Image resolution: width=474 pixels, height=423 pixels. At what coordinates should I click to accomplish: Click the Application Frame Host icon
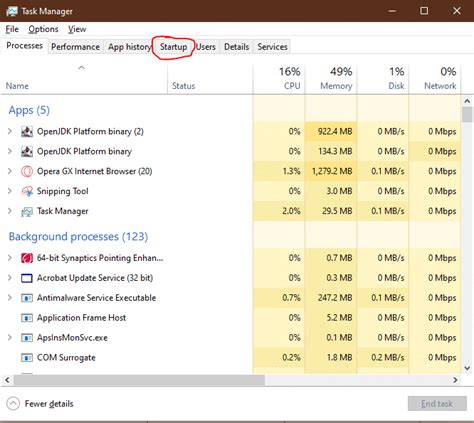tap(27, 318)
